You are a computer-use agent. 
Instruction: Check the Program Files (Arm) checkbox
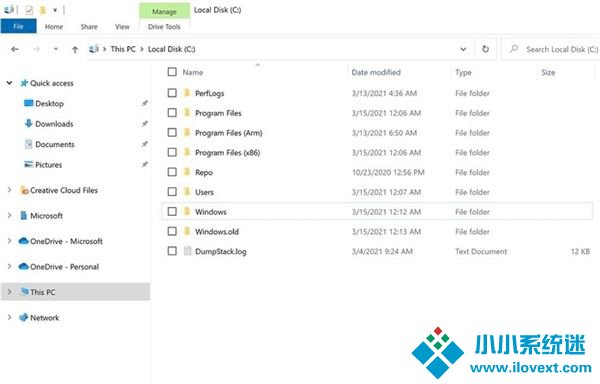click(172, 133)
